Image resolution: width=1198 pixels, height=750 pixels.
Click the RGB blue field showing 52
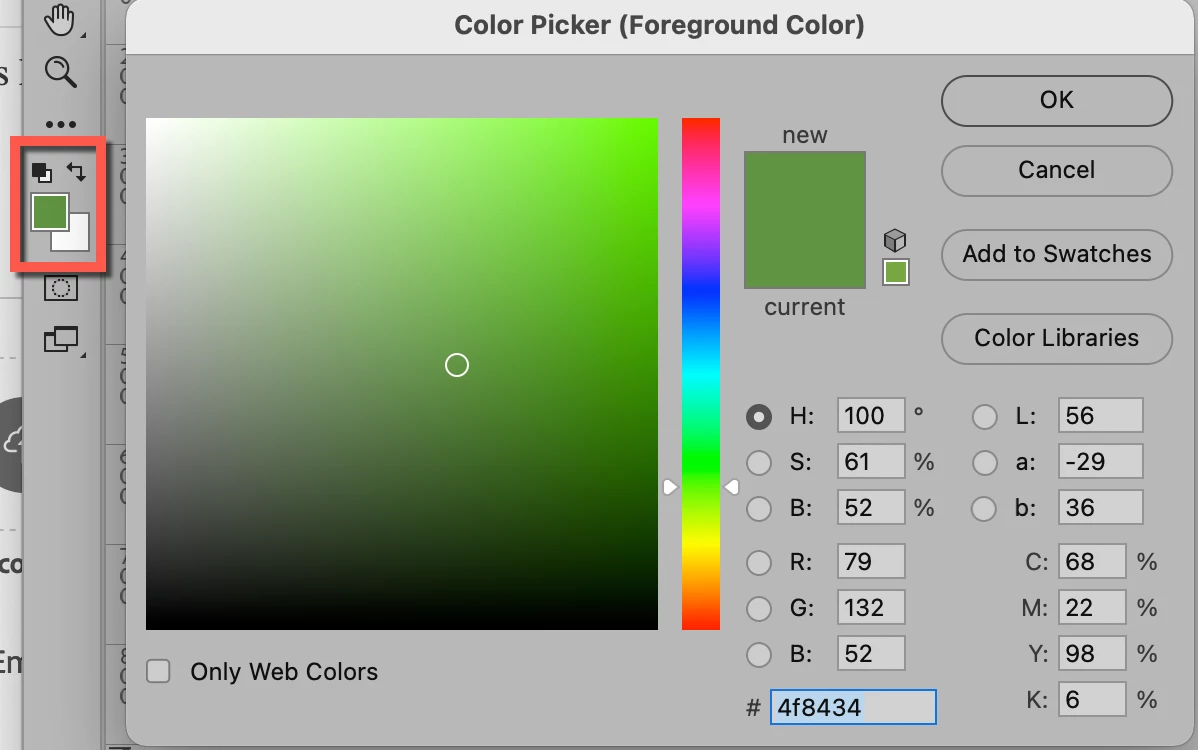[871, 653]
